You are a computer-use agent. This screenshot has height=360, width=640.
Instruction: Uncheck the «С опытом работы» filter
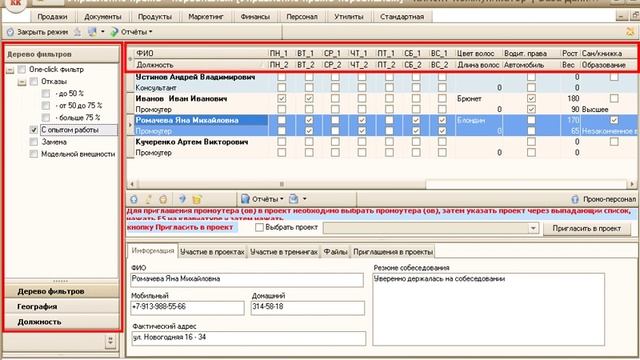(x=34, y=130)
